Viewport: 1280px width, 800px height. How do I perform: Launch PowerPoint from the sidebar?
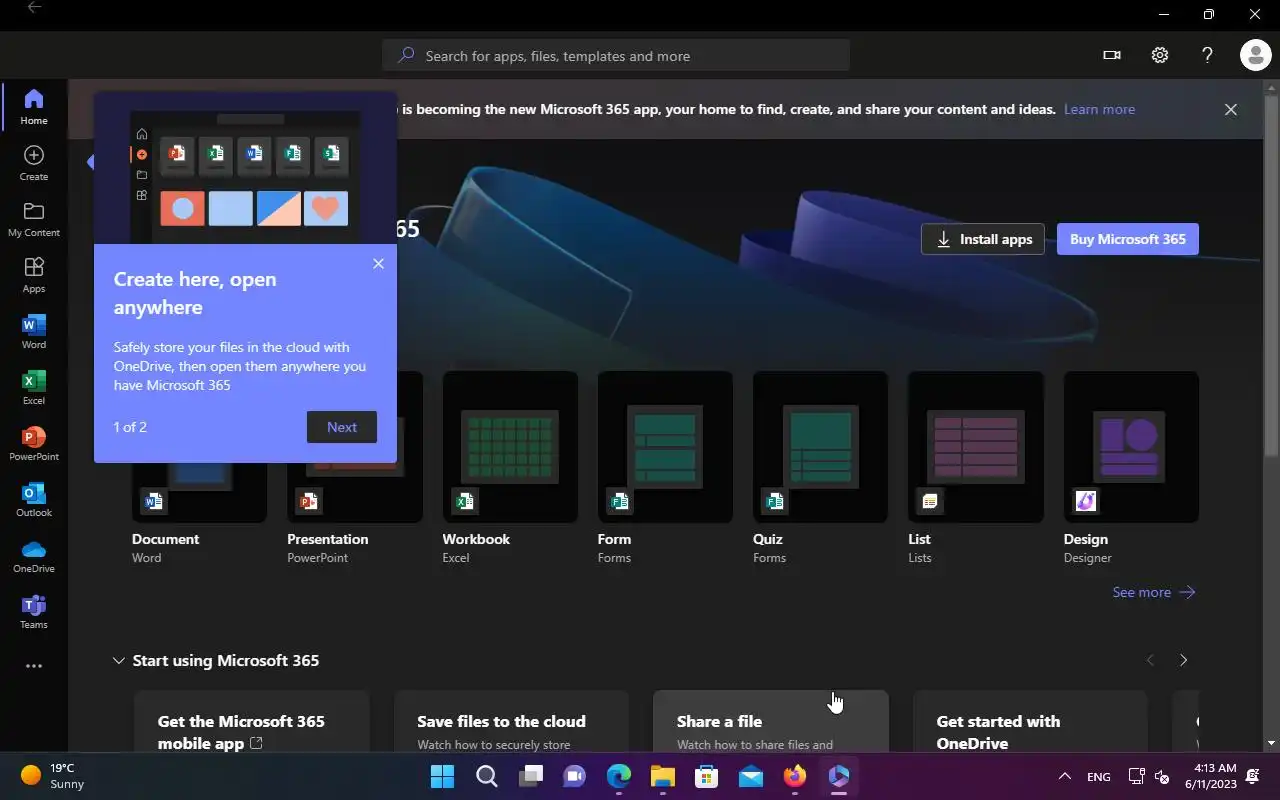(x=33, y=443)
